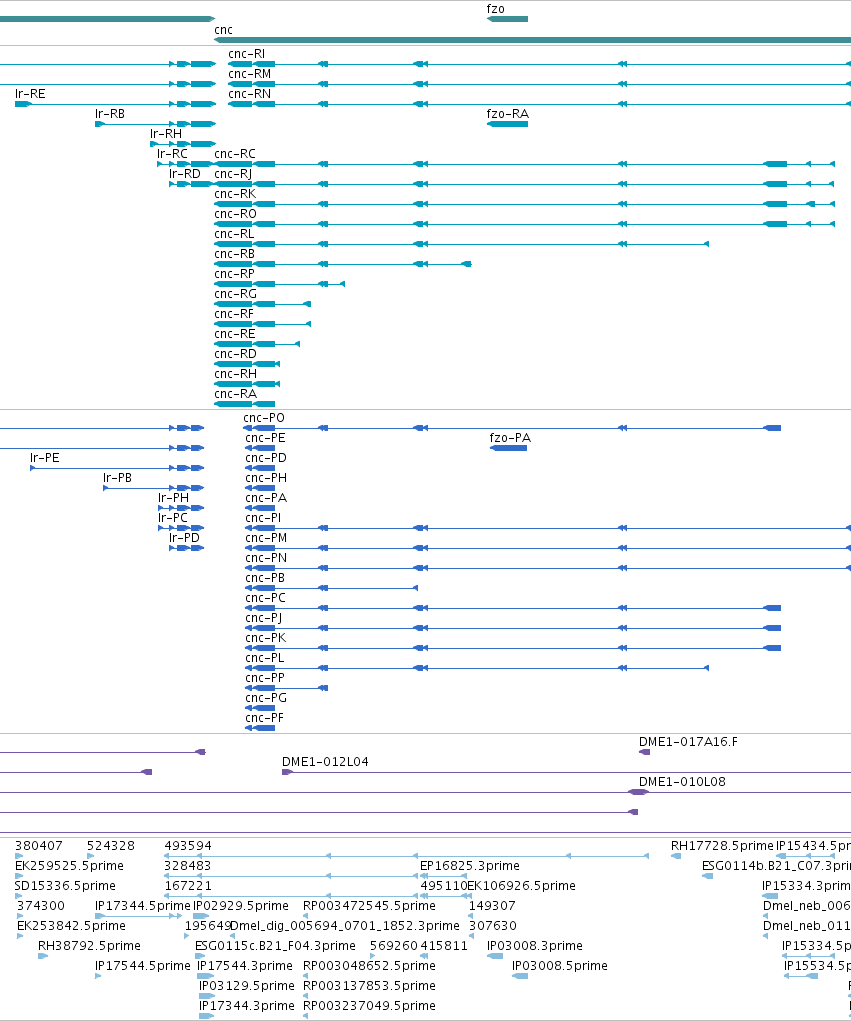The height and width of the screenshot is (1021, 851).
Task: Select the cnc-PJ protein label
Action: (x=264, y=618)
